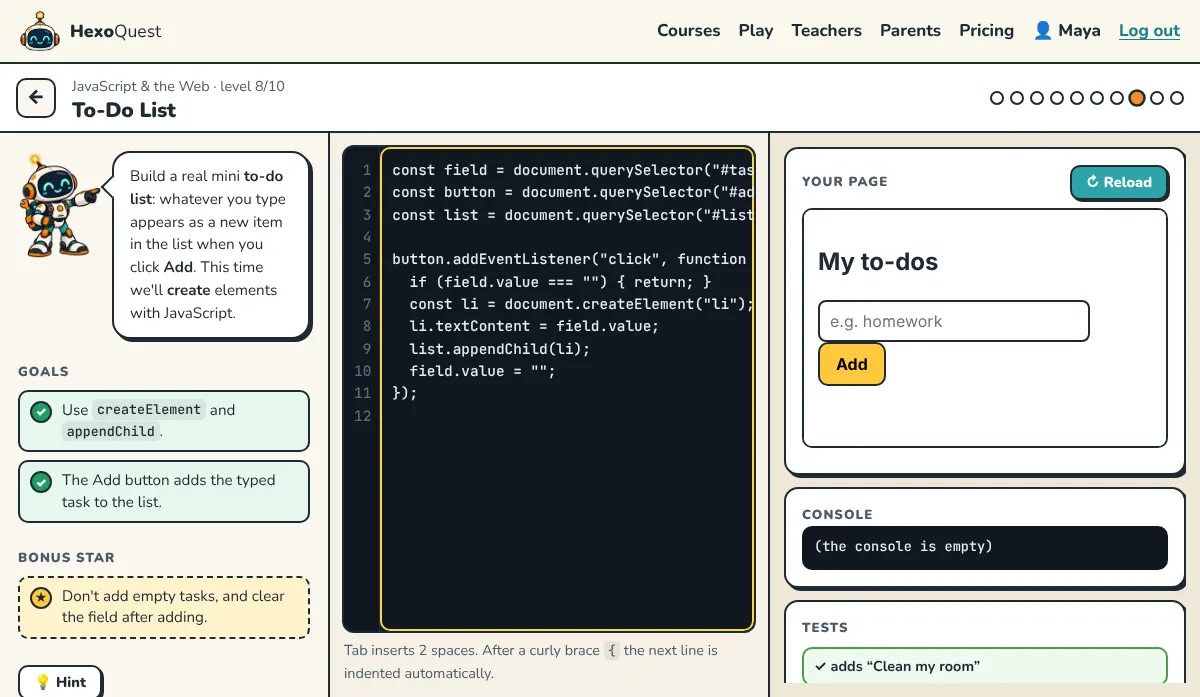Click the robot mascot pointing at speech bubble

[x=60, y=204]
